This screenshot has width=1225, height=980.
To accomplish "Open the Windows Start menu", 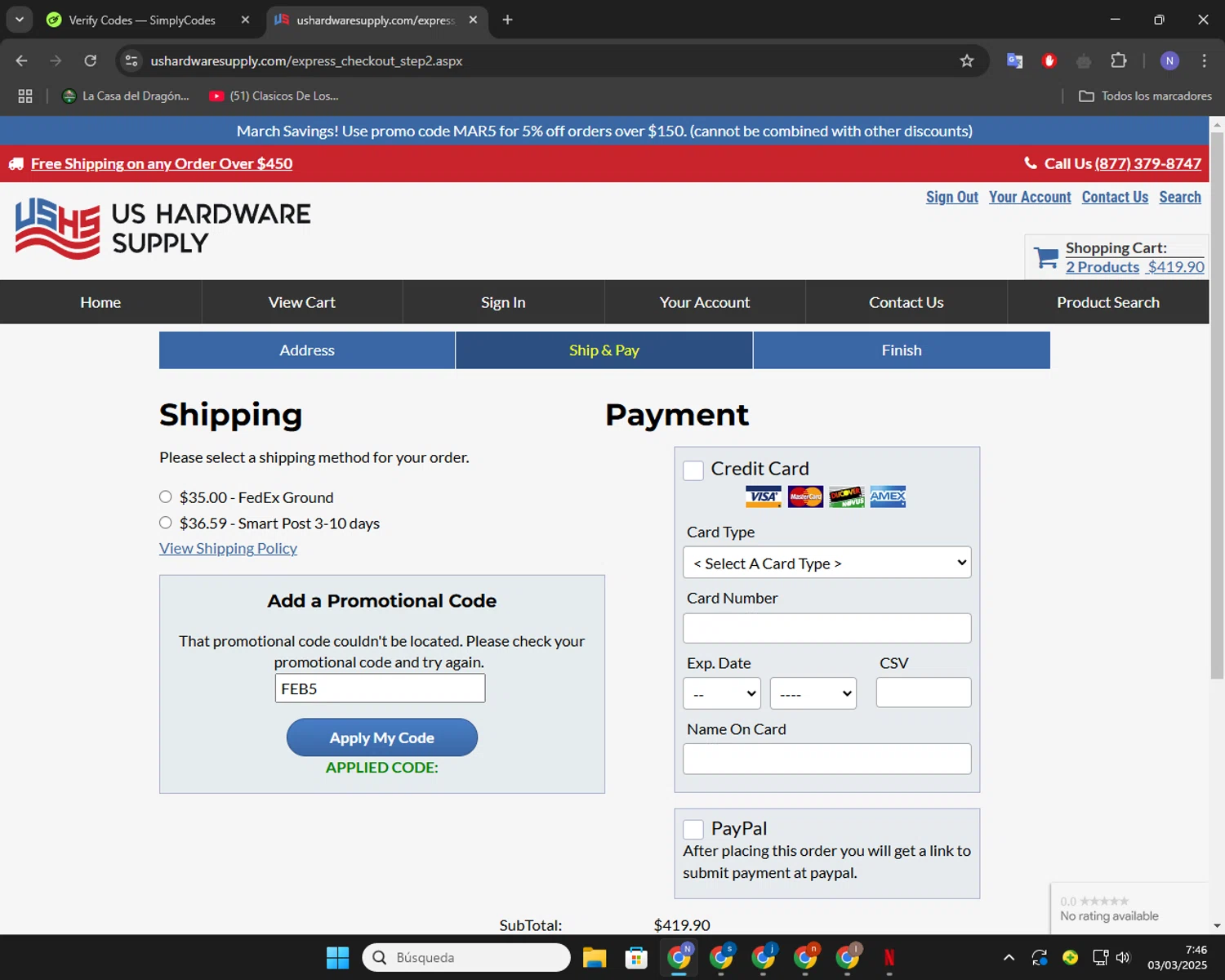I will (337, 957).
